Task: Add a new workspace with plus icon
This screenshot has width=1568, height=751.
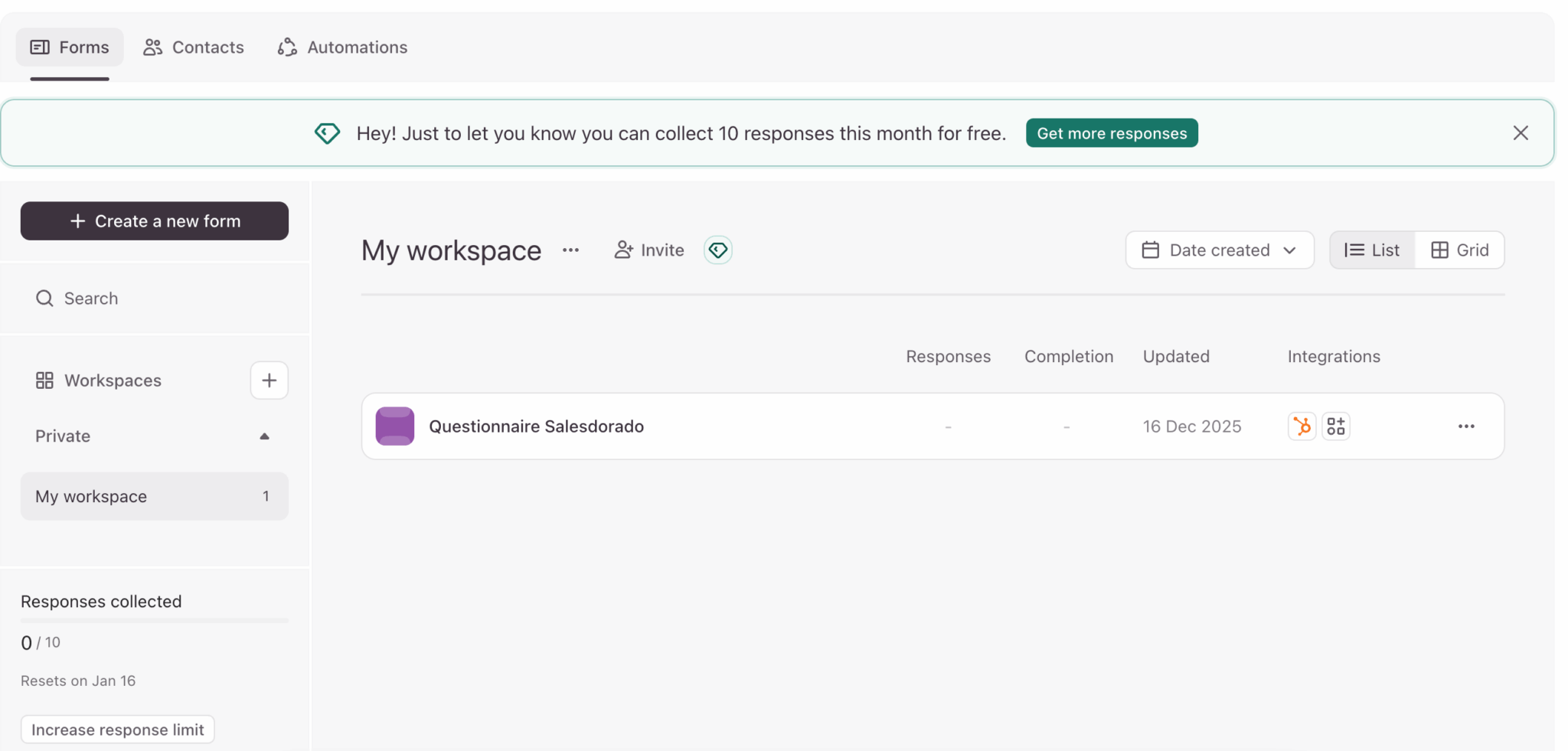Action: [x=269, y=380]
